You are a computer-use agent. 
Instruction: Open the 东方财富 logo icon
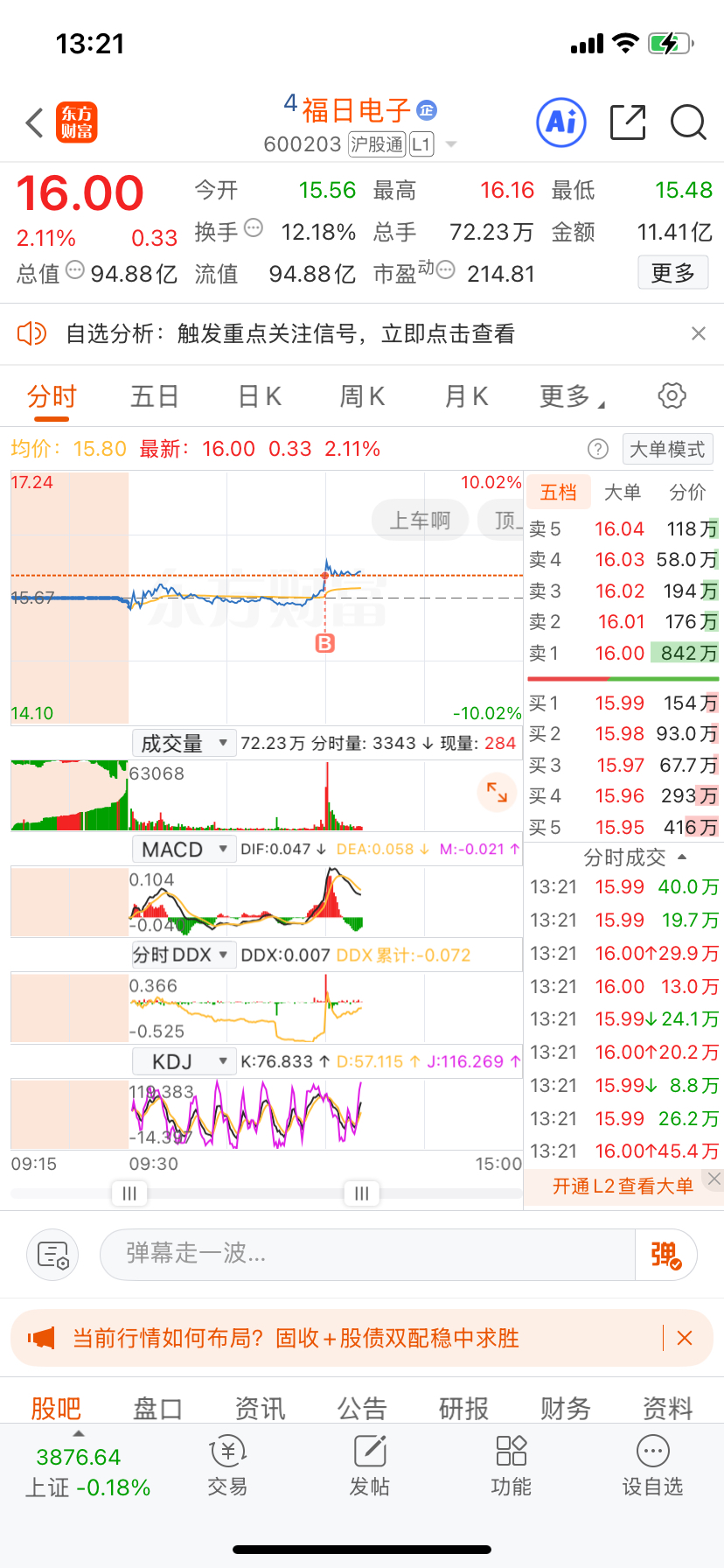(77, 122)
